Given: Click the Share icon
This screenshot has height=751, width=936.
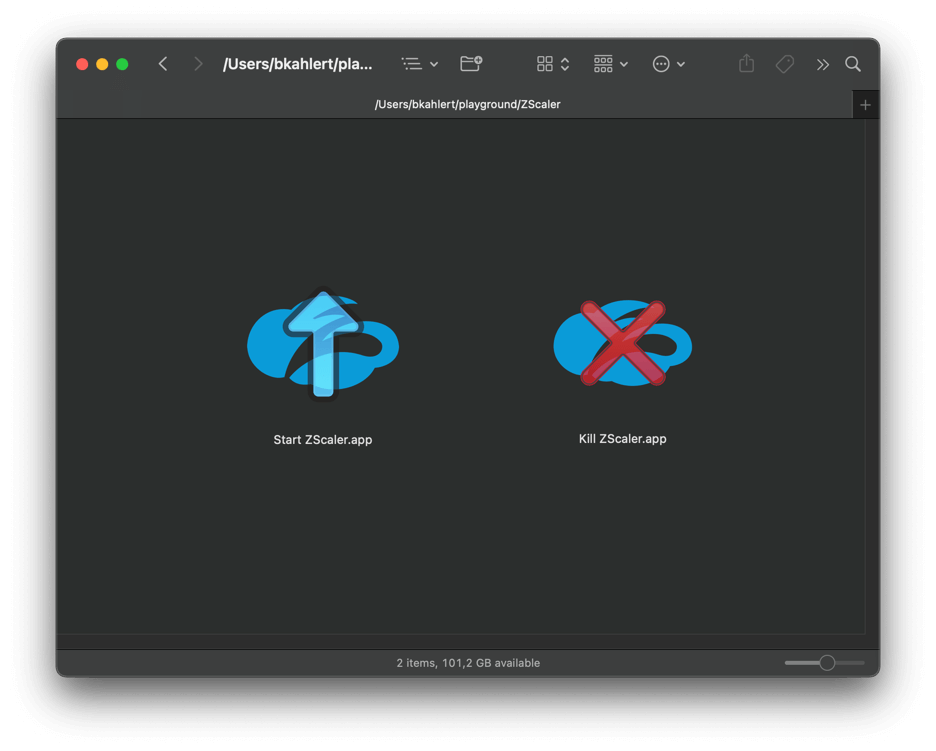Looking at the screenshot, I should [x=746, y=63].
